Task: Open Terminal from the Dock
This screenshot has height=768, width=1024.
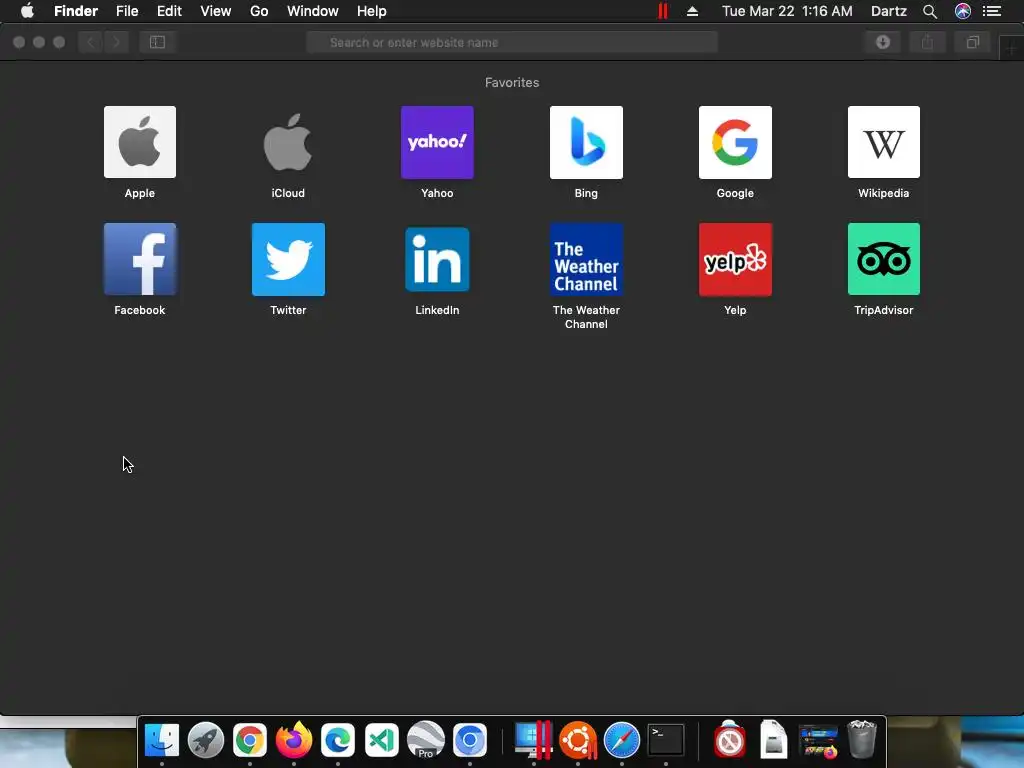Action: coord(665,741)
